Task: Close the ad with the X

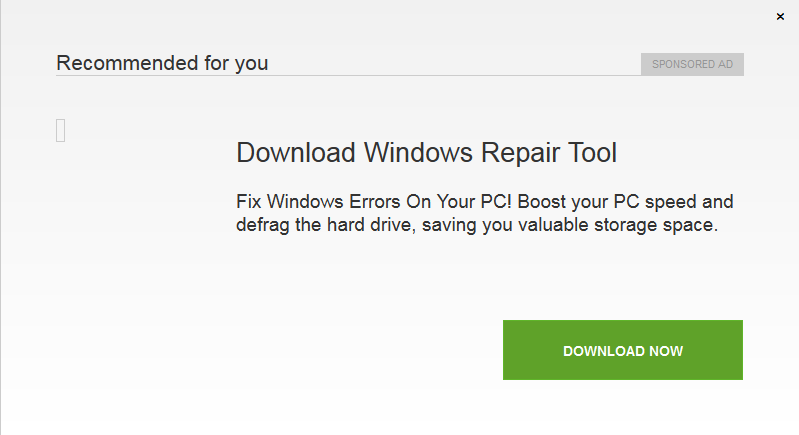Action: [780, 17]
